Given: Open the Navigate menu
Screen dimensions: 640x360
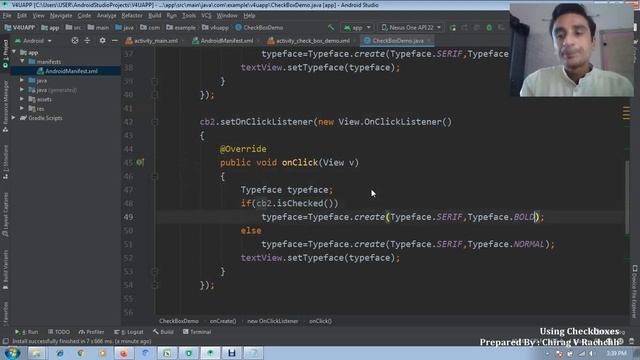Looking at the screenshot, I should 61,16.
